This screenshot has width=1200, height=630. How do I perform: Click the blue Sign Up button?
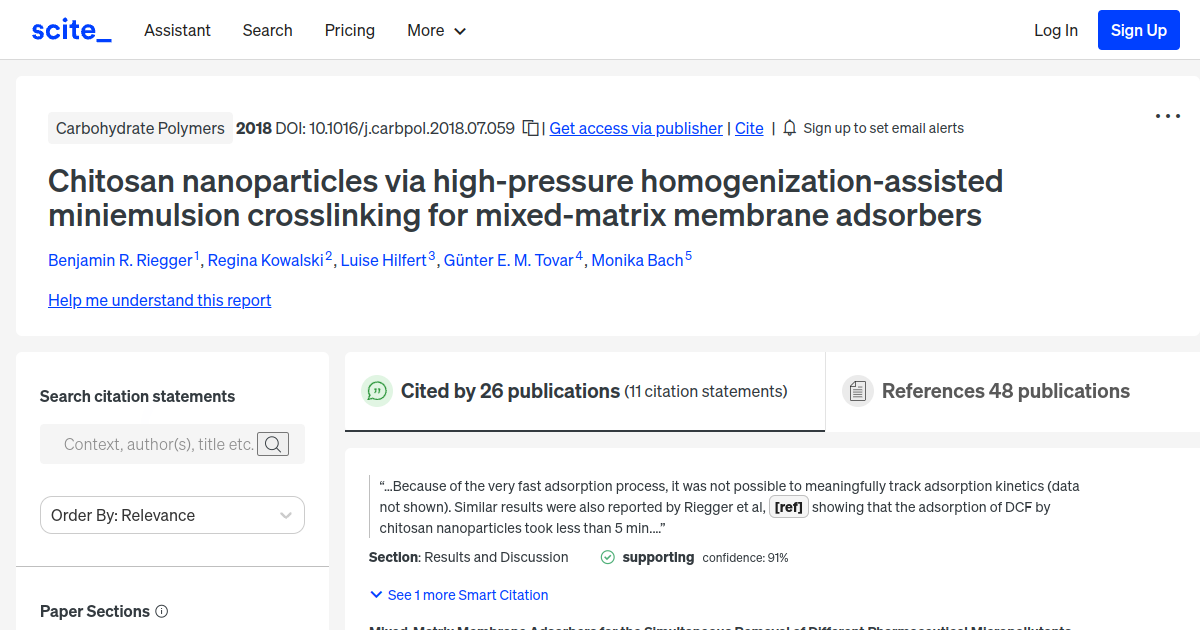point(1138,30)
